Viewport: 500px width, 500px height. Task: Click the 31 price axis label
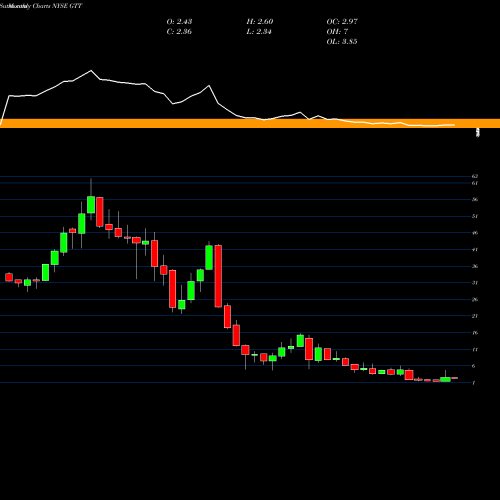(x=475, y=283)
